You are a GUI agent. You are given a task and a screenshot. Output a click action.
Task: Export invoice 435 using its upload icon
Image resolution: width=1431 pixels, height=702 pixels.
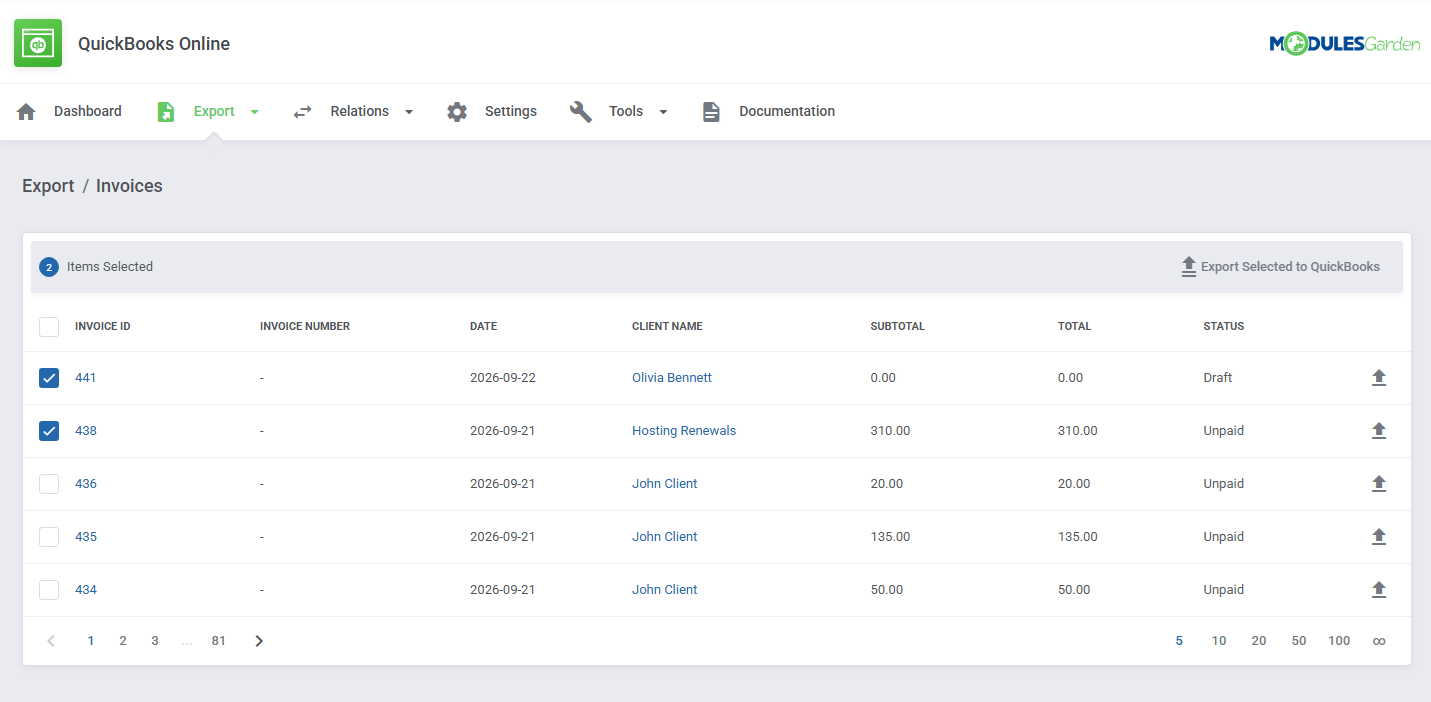click(1379, 537)
